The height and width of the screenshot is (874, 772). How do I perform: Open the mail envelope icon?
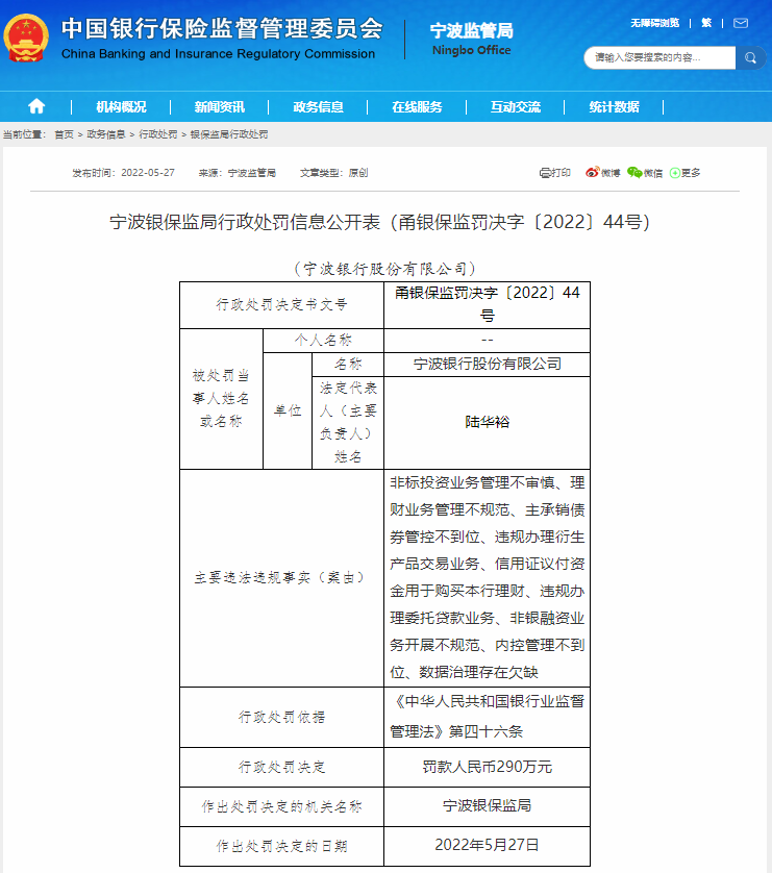740,23
